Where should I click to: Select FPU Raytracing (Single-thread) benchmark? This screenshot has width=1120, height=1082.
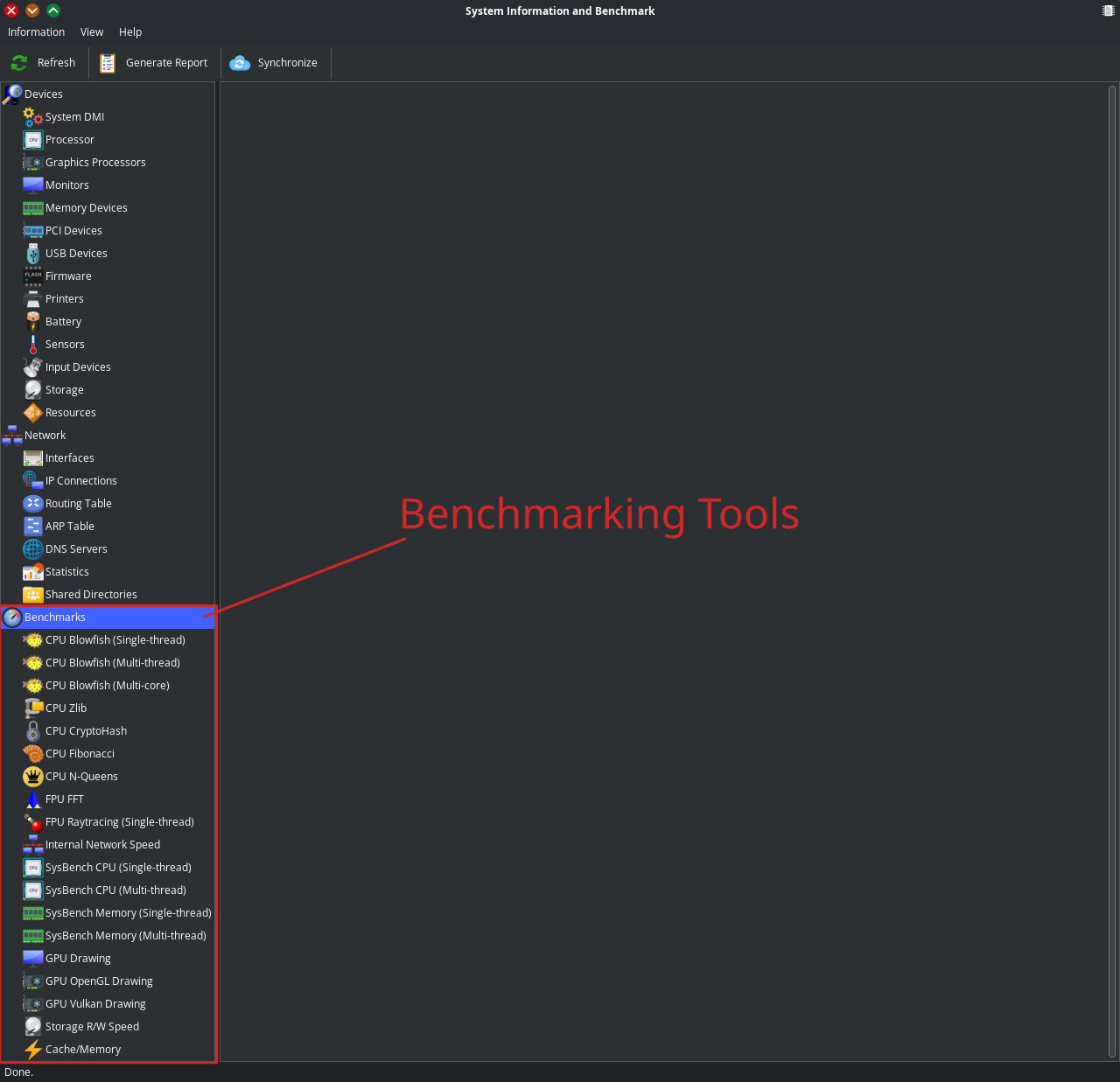point(119,822)
